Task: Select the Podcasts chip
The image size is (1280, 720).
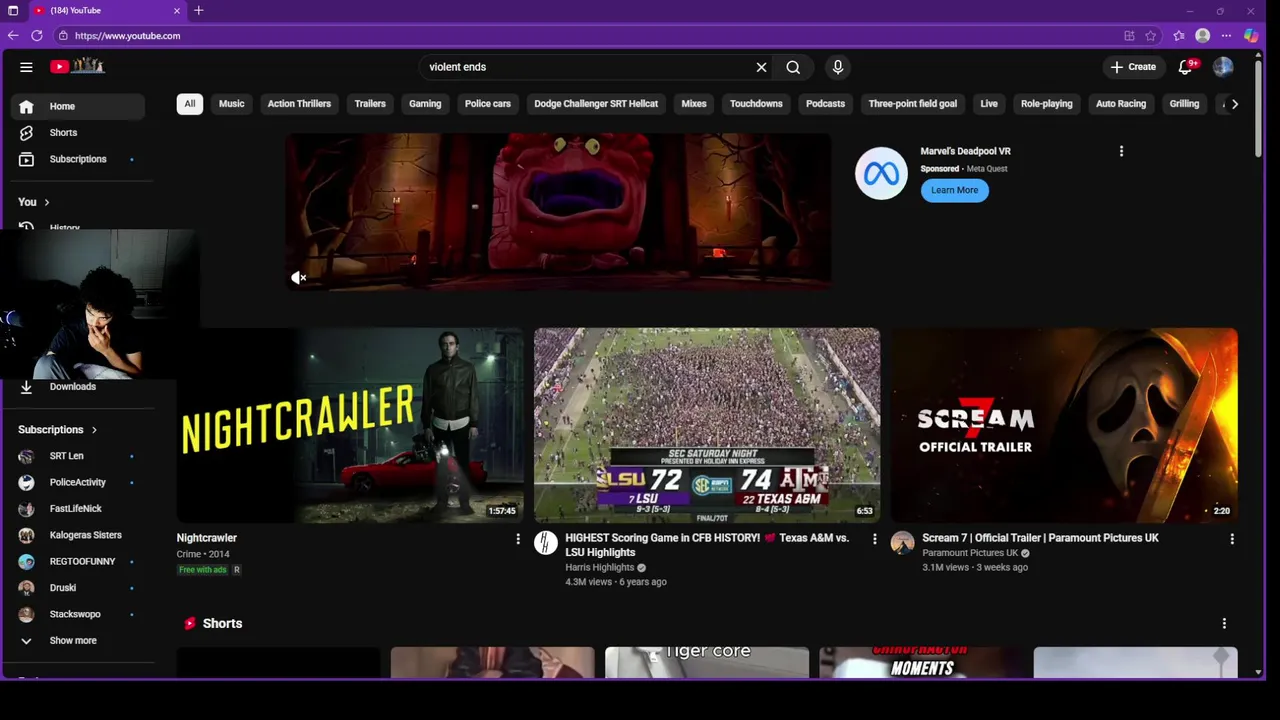Action: point(825,104)
